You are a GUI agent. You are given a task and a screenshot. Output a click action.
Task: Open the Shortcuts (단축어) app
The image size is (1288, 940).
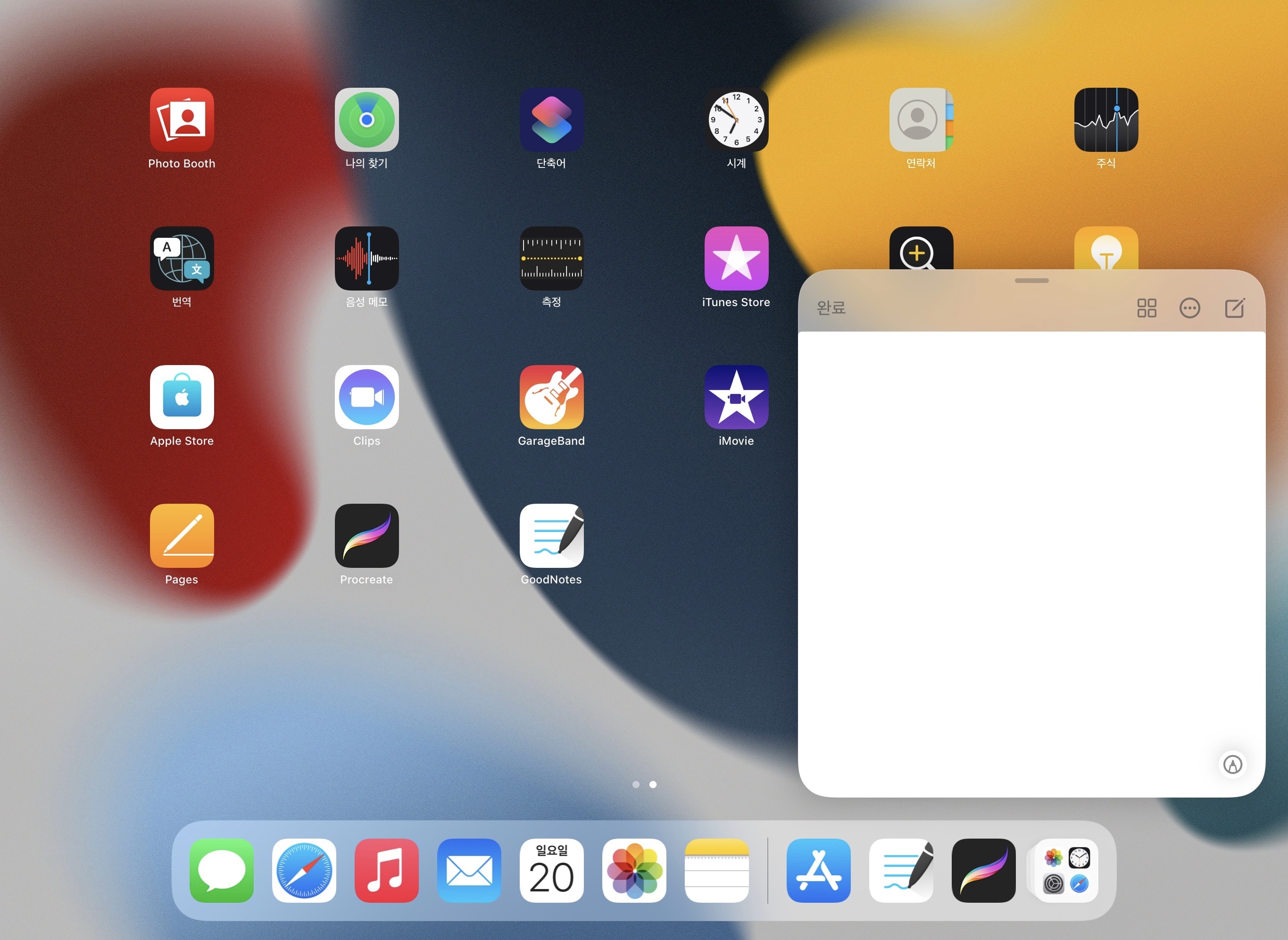tap(551, 119)
